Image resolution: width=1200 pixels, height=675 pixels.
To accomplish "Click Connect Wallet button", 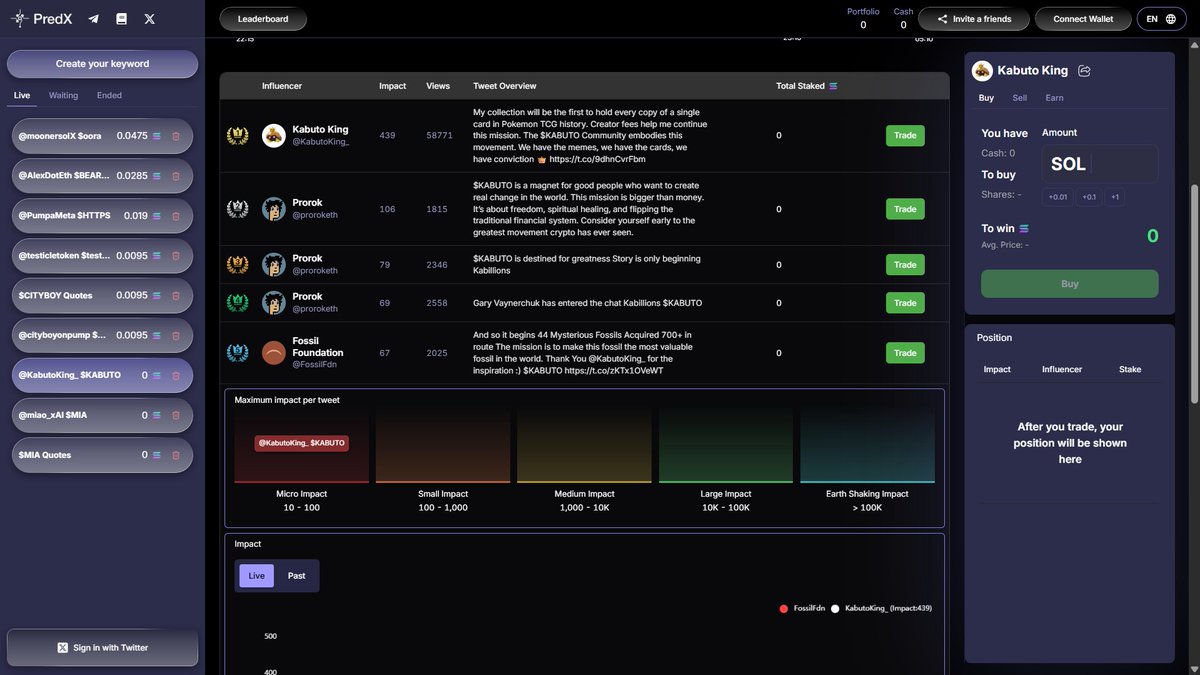I will pos(1082,19).
